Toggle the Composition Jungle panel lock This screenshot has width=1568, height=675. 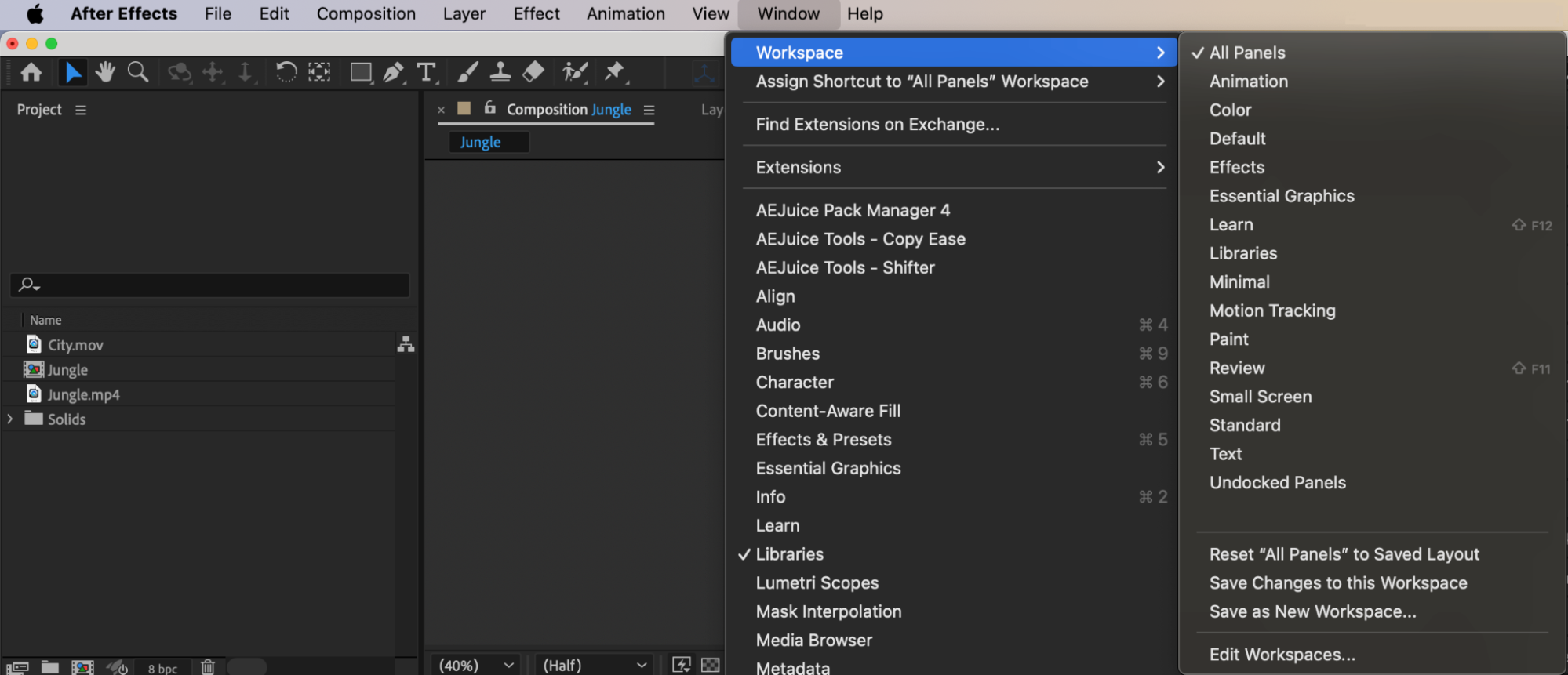[489, 108]
